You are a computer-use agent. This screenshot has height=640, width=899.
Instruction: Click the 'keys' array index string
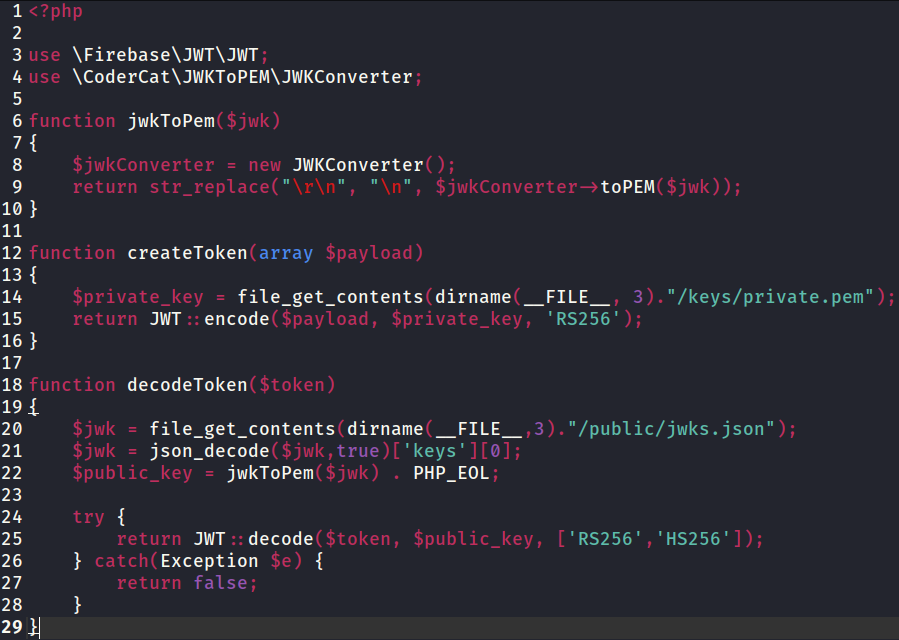point(434,451)
